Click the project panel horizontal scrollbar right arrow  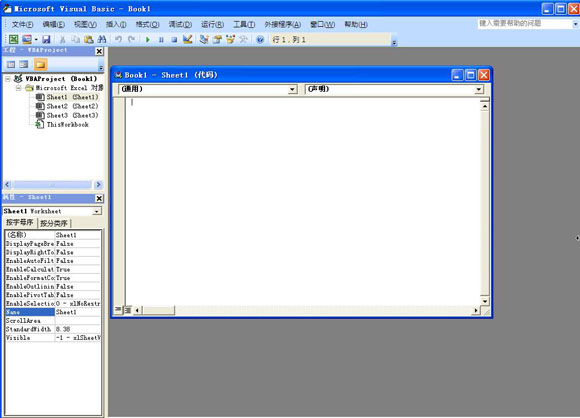tap(98, 185)
